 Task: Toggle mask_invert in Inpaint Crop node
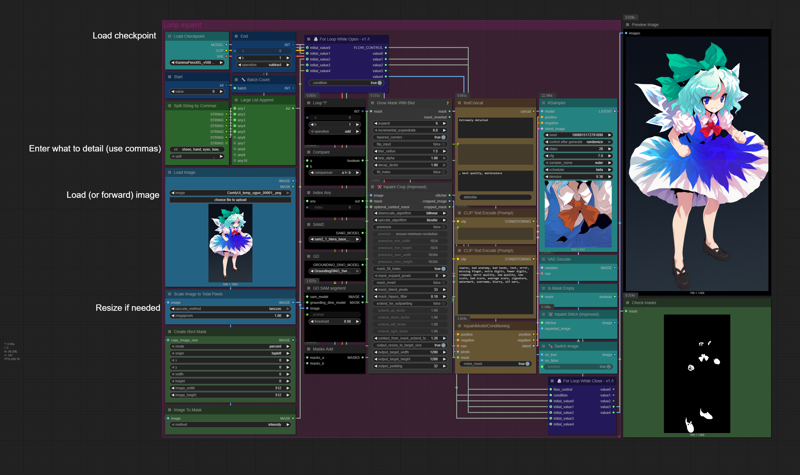[x=410, y=282]
